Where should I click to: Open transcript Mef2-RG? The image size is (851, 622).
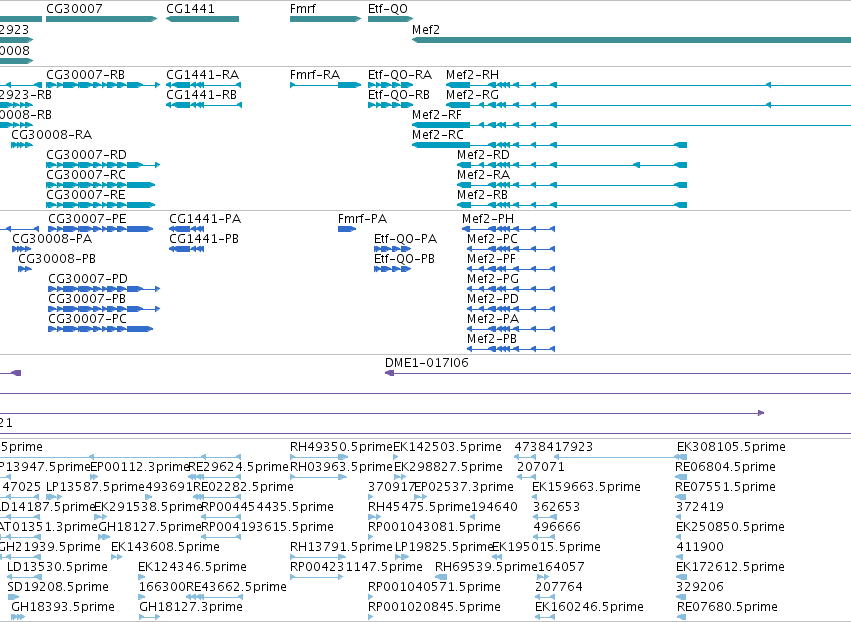[x=649, y=105]
